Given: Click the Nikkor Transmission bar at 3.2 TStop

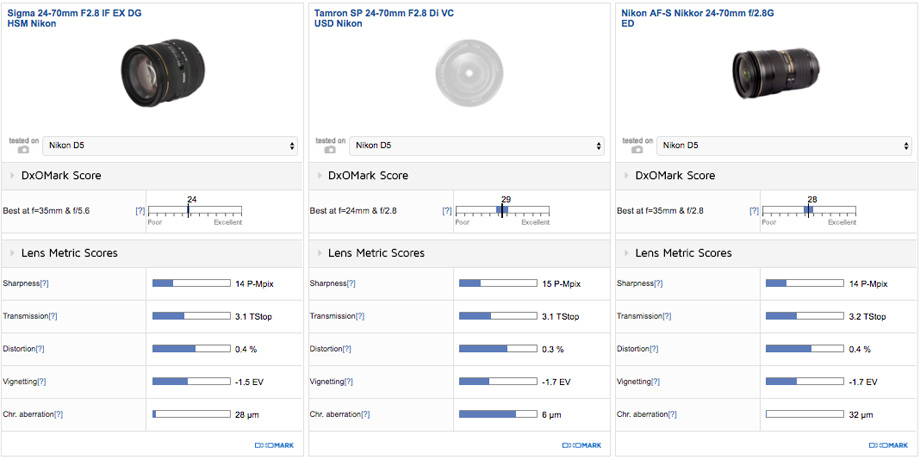Looking at the screenshot, I should (x=805, y=316).
